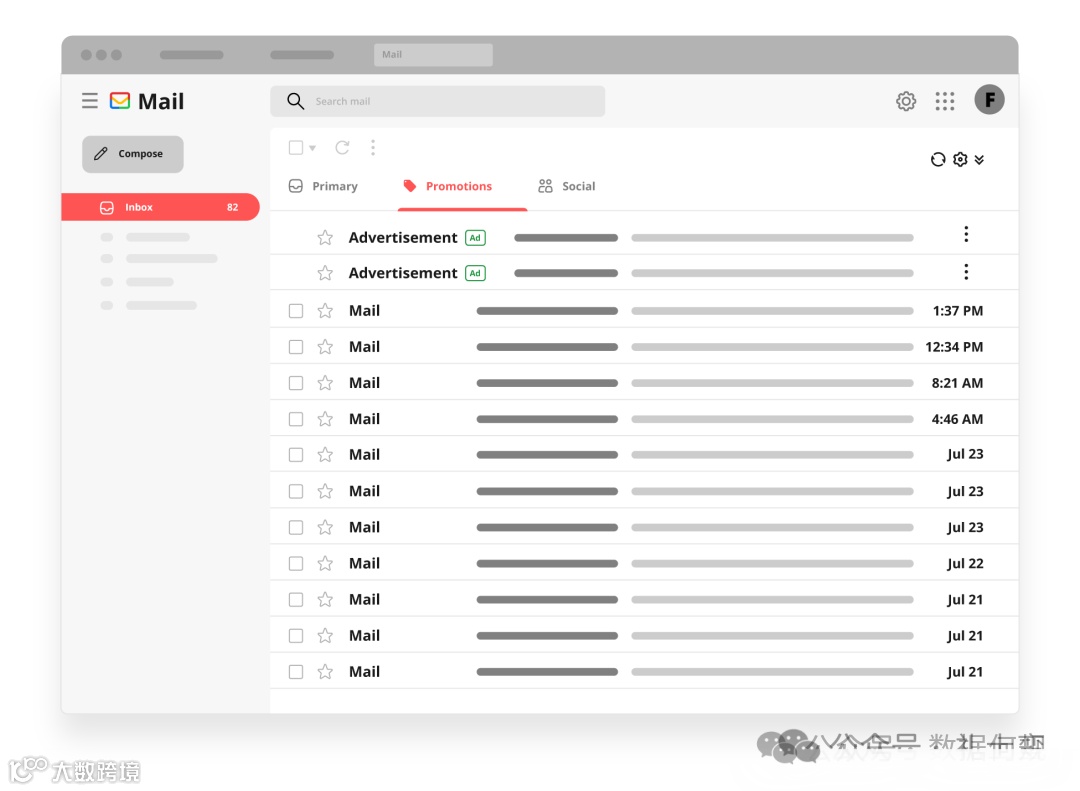Click the Inbox 82 unread count

click(233, 207)
